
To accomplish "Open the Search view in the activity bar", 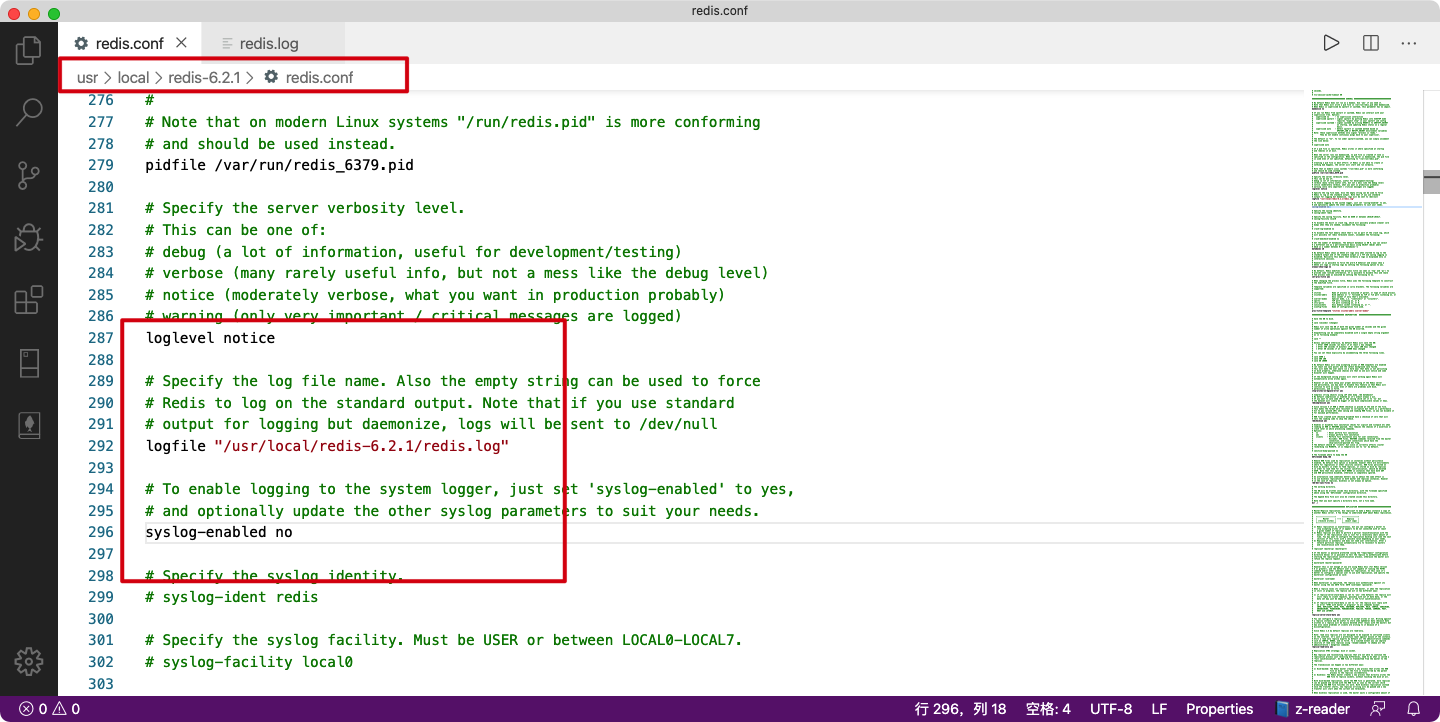I will click(x=29, y=112).
